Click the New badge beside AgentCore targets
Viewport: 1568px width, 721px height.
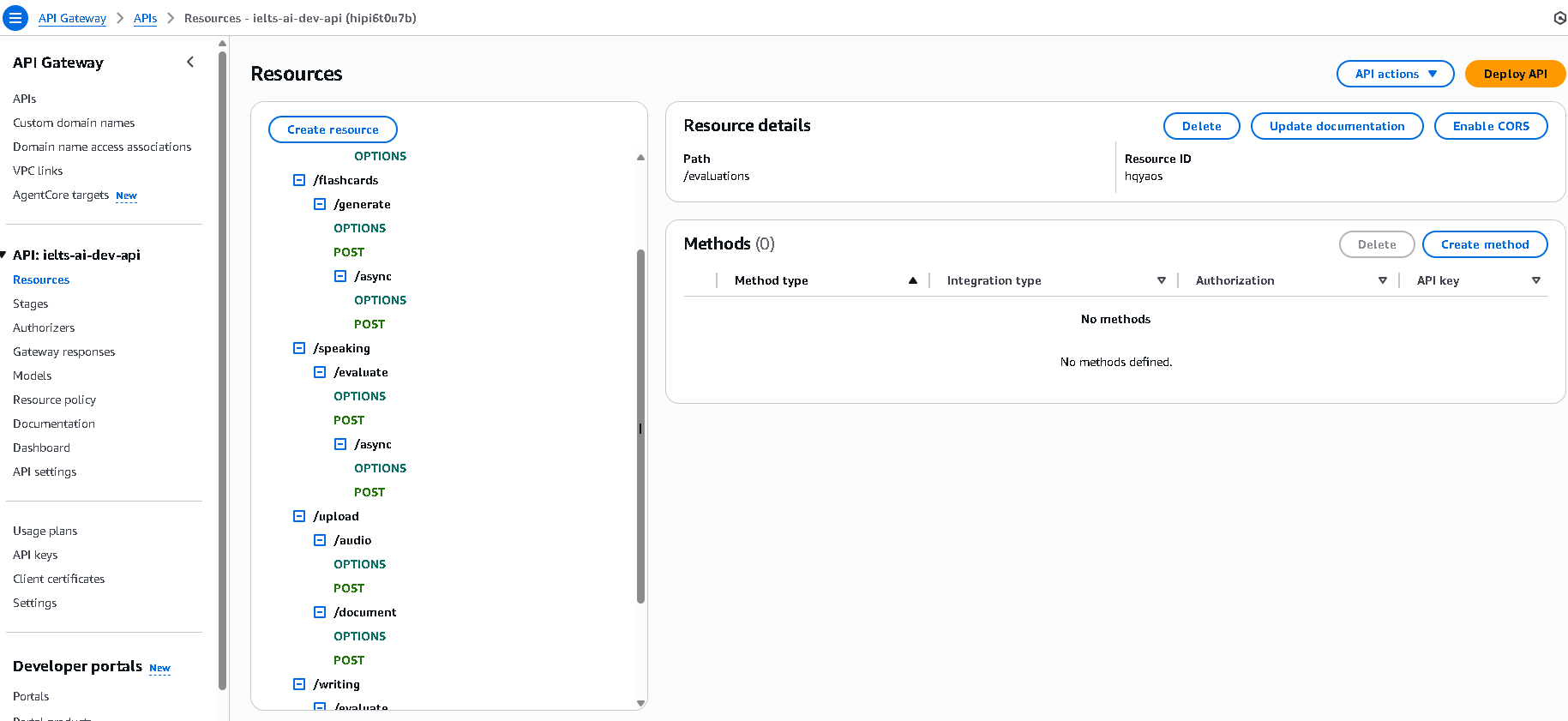(126, 195)
